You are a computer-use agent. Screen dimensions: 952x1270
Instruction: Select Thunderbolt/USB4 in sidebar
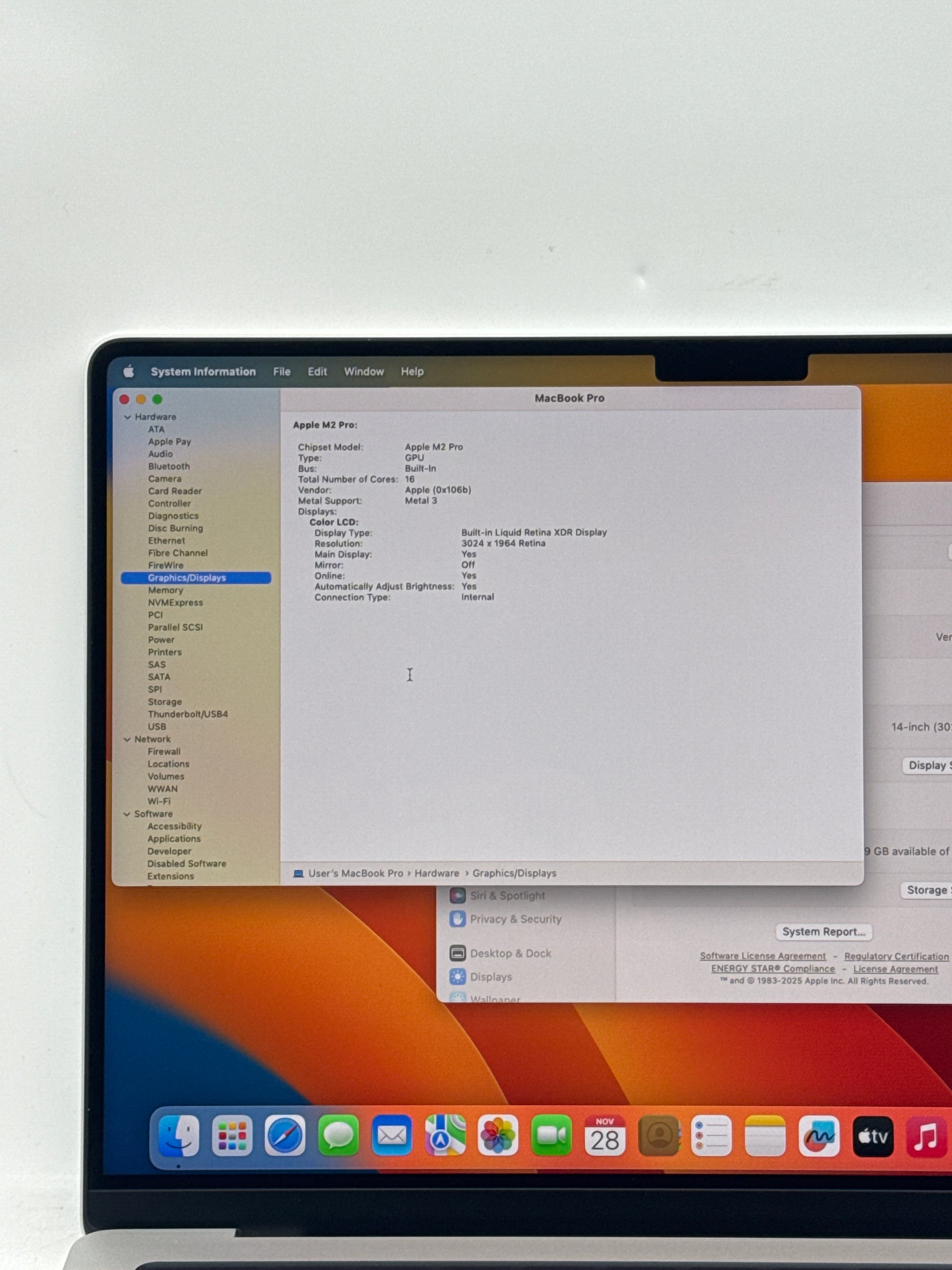coord(188,714)
